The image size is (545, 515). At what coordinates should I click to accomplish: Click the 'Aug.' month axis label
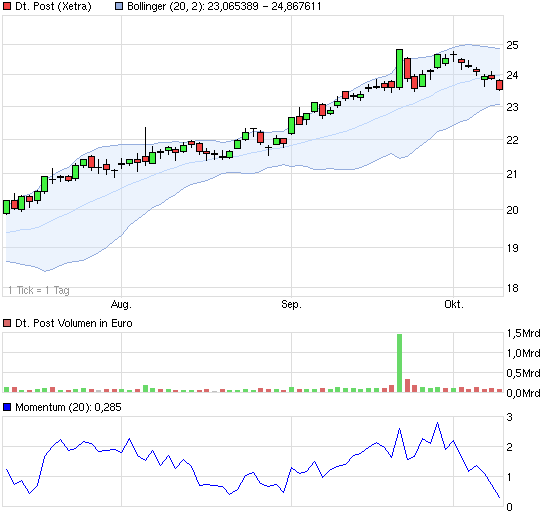pyautogui.click(x=121, y=304)
